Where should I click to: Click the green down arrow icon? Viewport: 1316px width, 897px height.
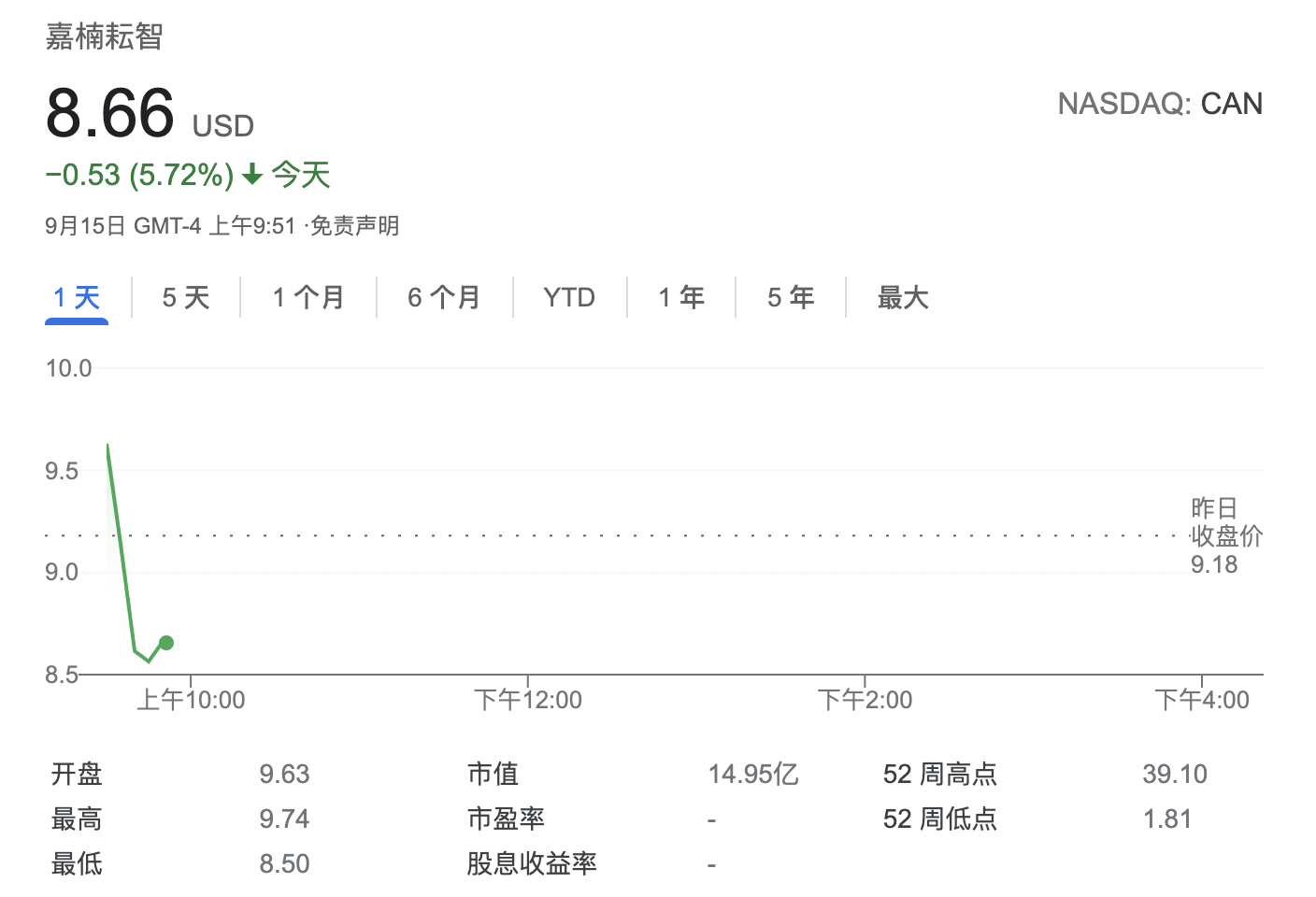click(251, 175)
